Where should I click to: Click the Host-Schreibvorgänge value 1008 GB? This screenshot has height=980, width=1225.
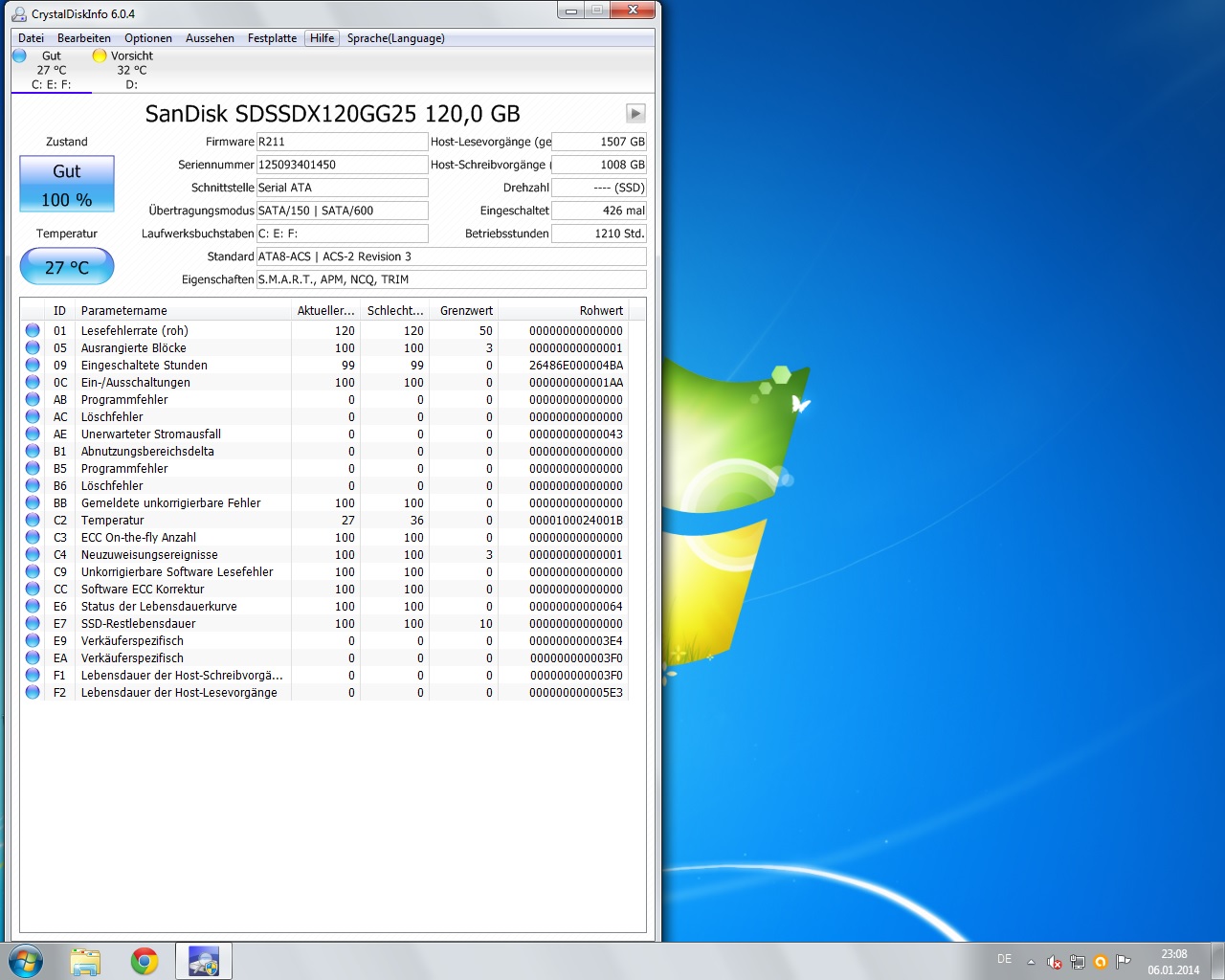599,165
